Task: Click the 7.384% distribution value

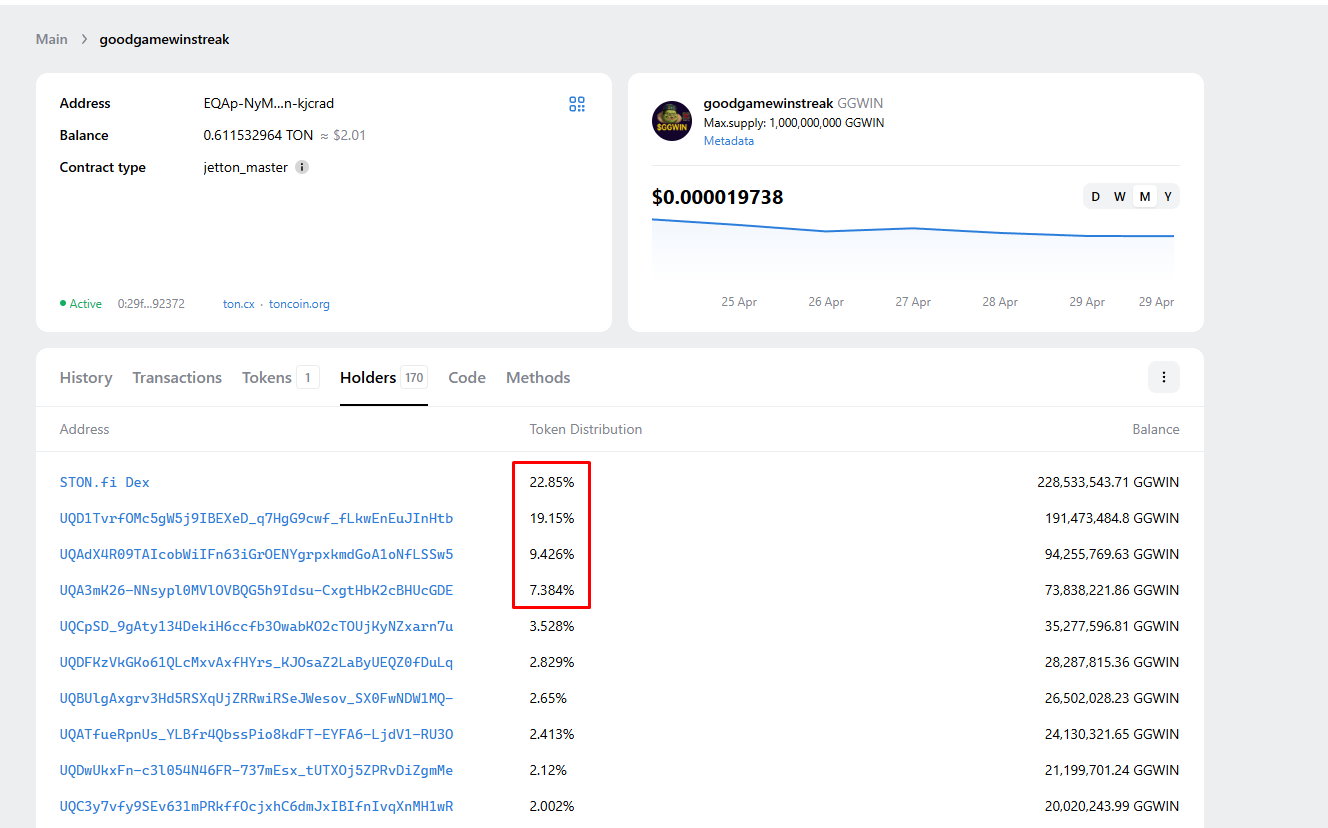Action: click(552, 590)
